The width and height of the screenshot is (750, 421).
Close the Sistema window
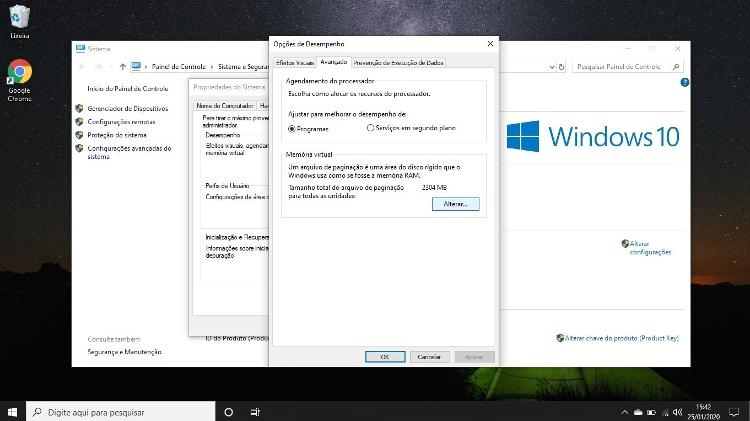coord(678,48)
